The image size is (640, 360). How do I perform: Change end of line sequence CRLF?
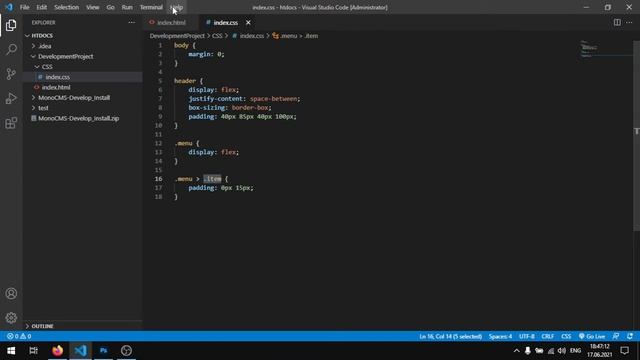[x=548, y=336]
